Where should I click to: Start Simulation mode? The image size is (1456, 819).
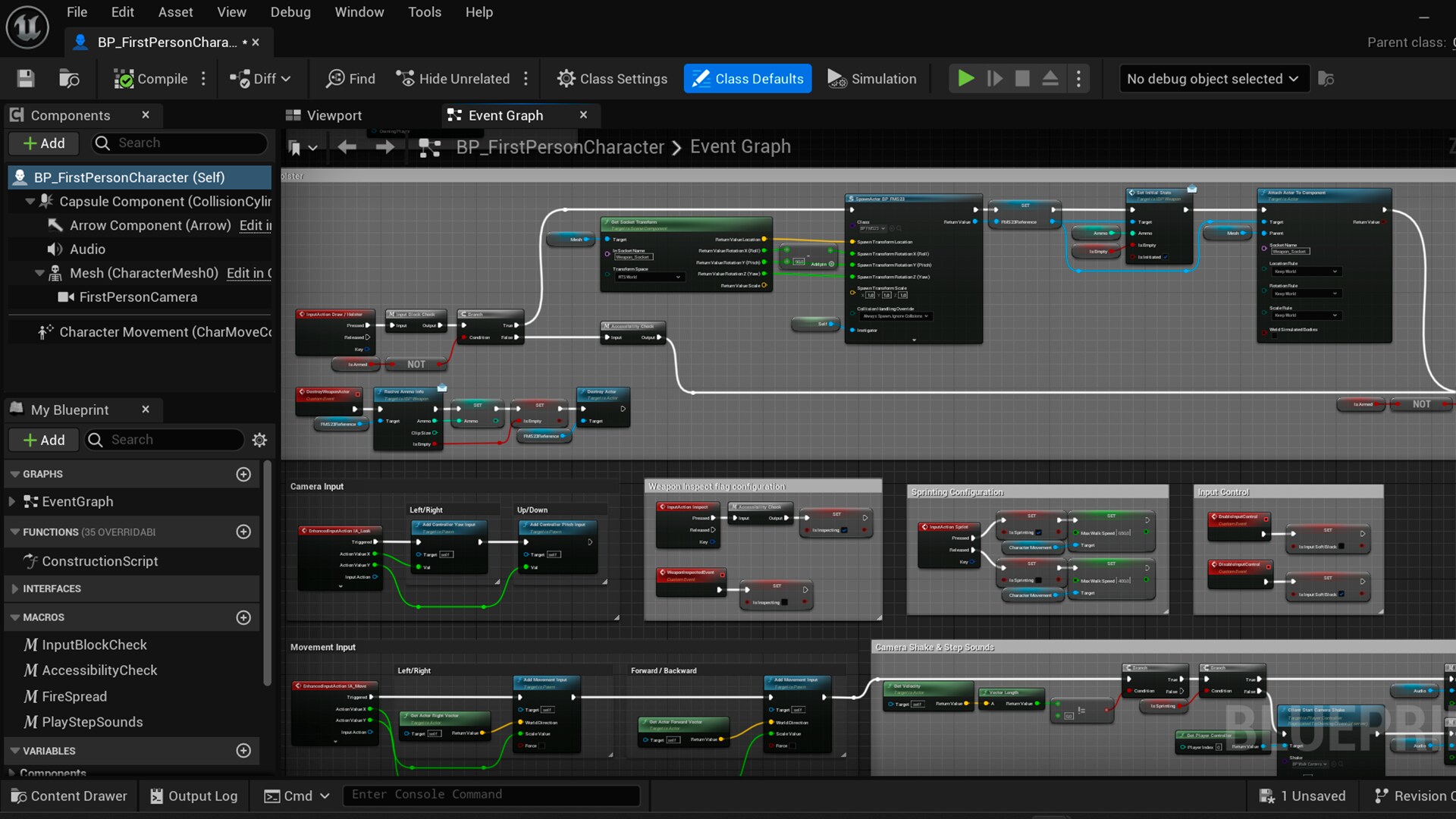click(871, 78)
